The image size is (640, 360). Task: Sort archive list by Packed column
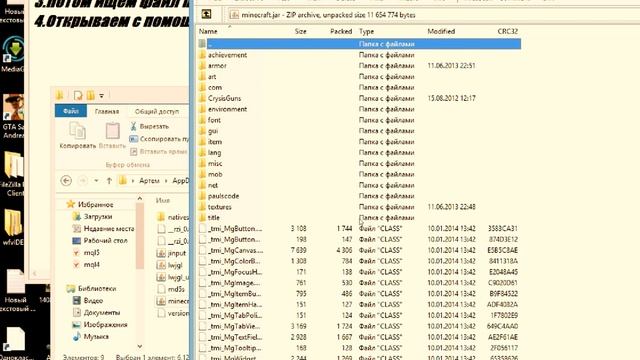[x=341, y=31]
